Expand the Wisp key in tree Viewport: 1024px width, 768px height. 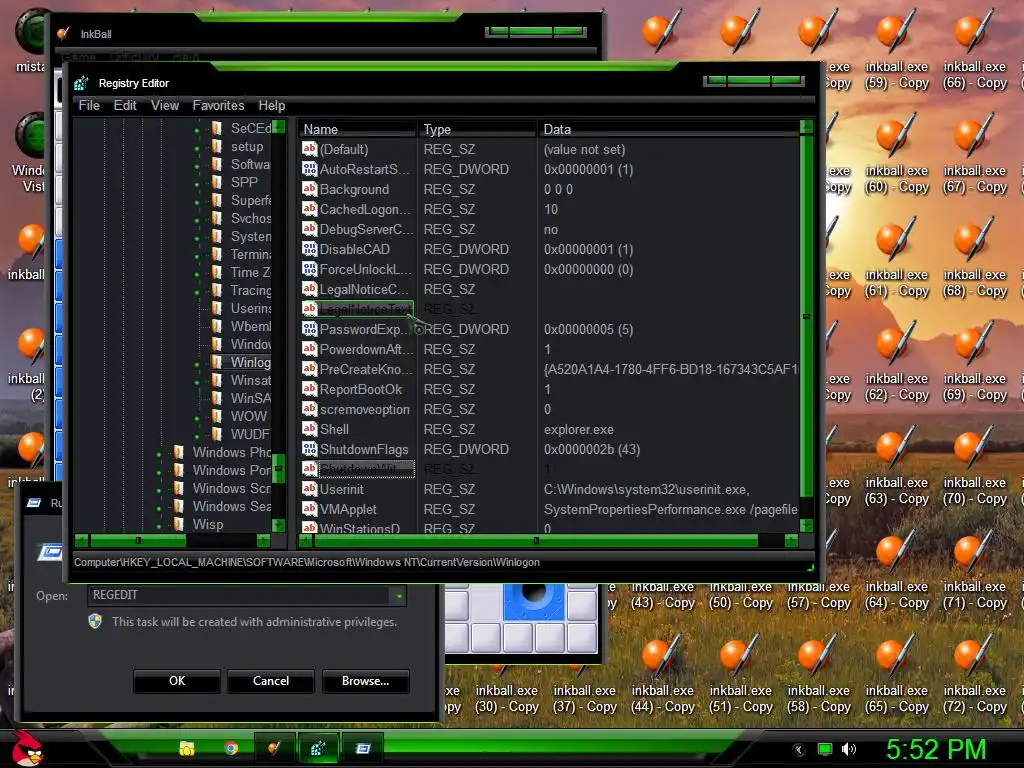[x=159, y=526]
